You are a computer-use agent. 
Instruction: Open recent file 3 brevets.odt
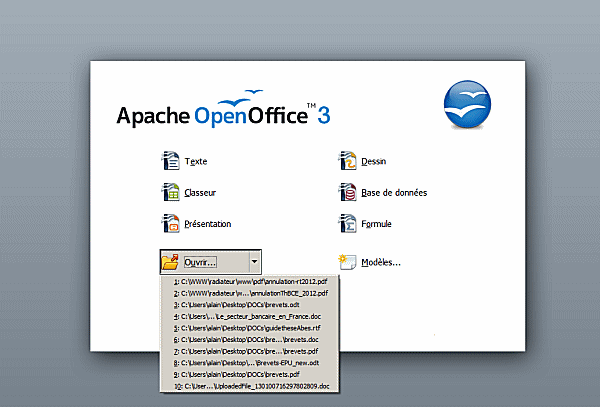point(249,305)
